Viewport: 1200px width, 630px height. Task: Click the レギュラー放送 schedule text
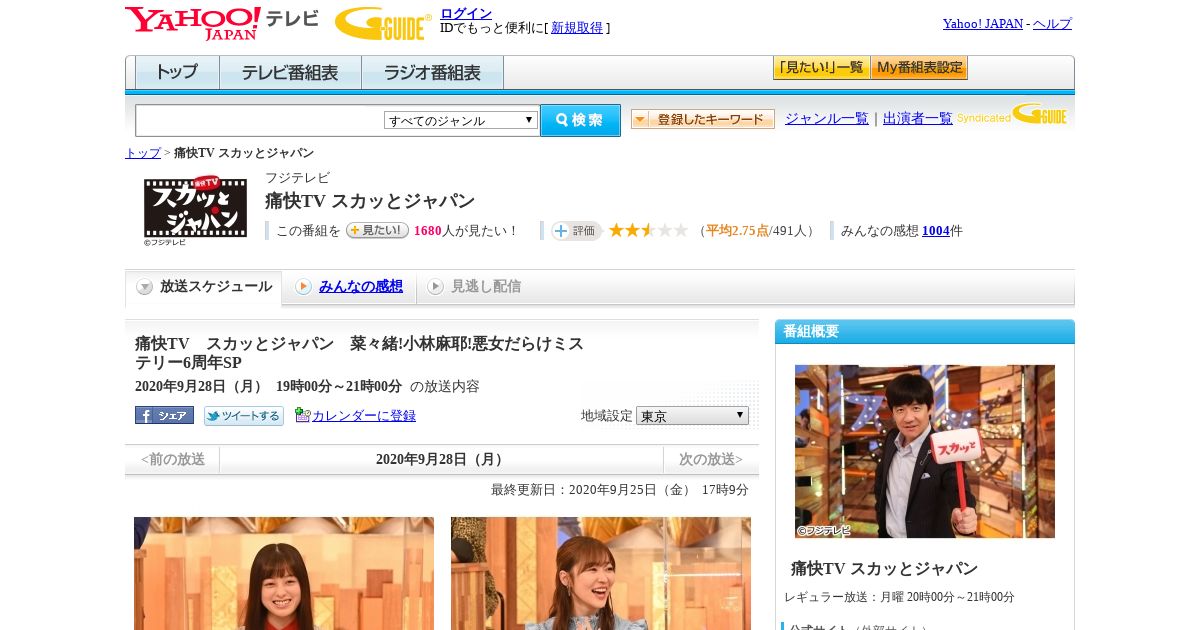899,597
